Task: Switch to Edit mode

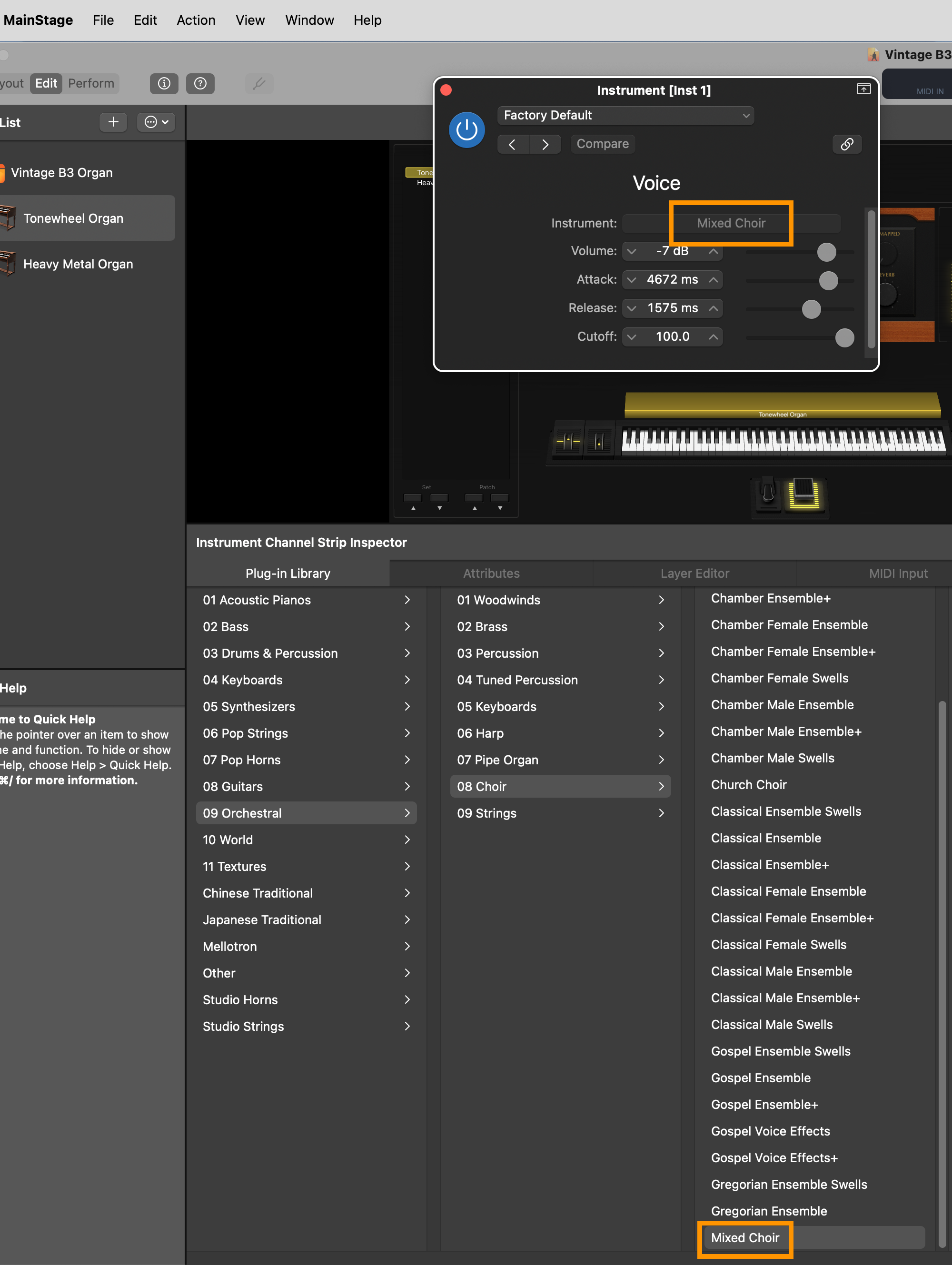Action: (x=46, y=83)
